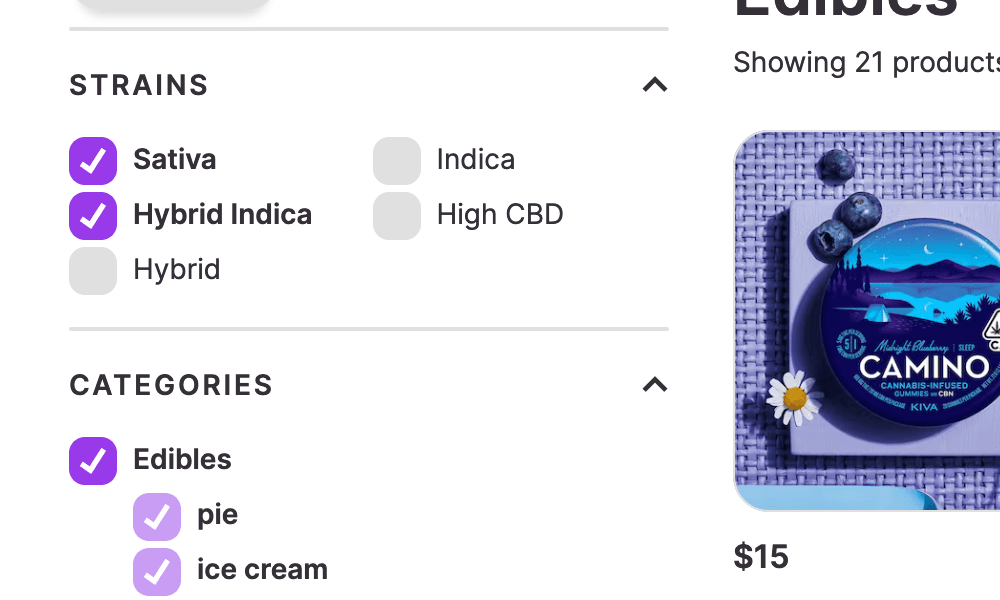Screen dimensions: 1000x600
Task: Disable the ice cream subcategory filter
Action: pos(156,571)
